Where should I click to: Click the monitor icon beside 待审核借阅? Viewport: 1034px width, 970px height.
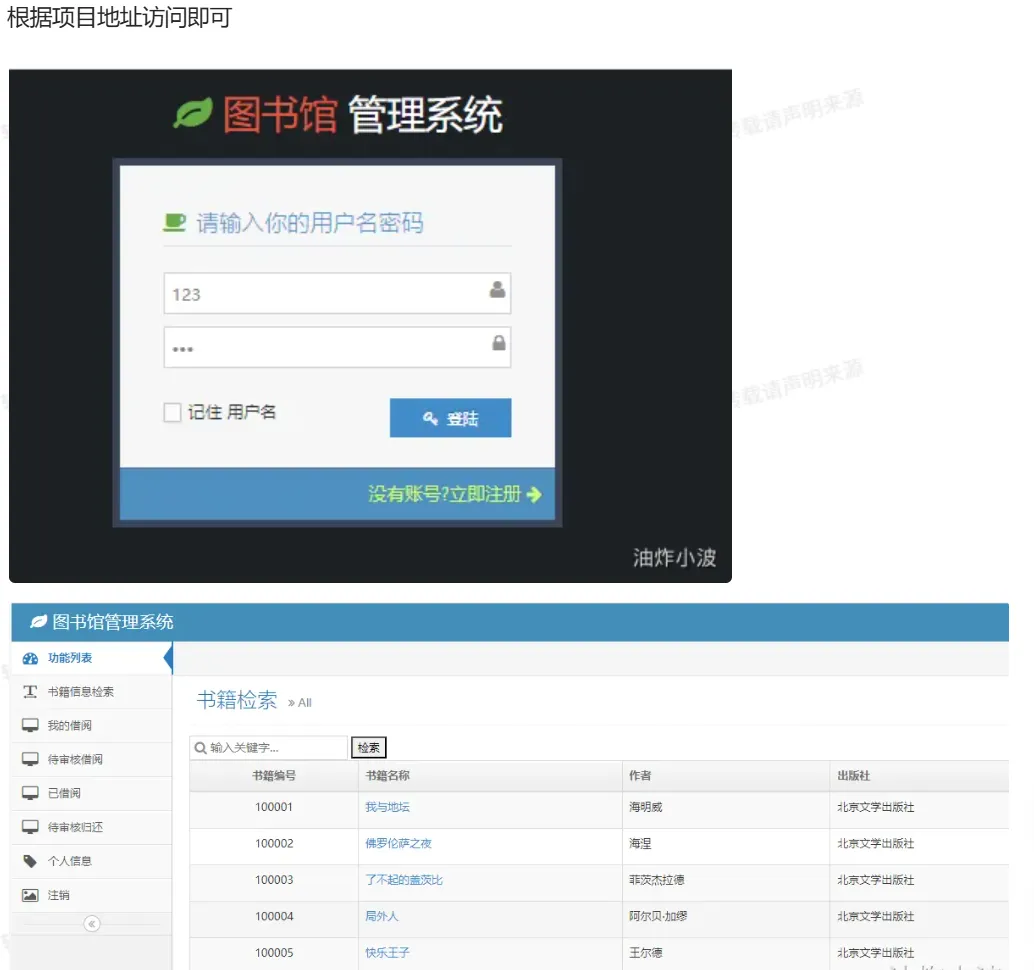click(x=30, y=759)
